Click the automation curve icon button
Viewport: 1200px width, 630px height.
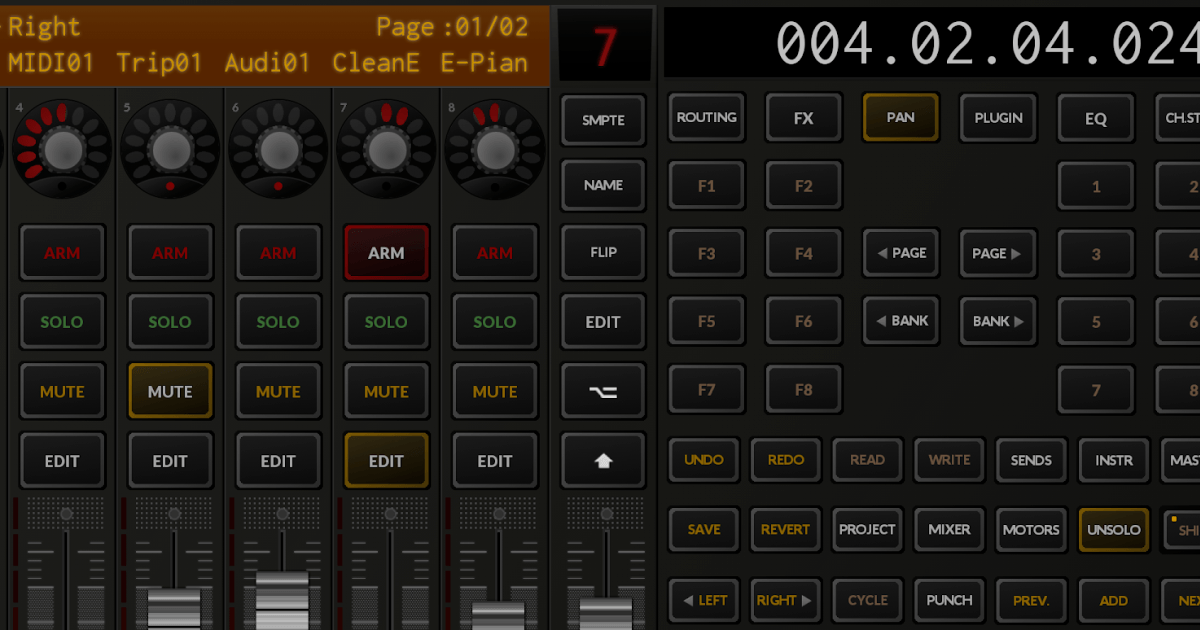coord(602,391)
